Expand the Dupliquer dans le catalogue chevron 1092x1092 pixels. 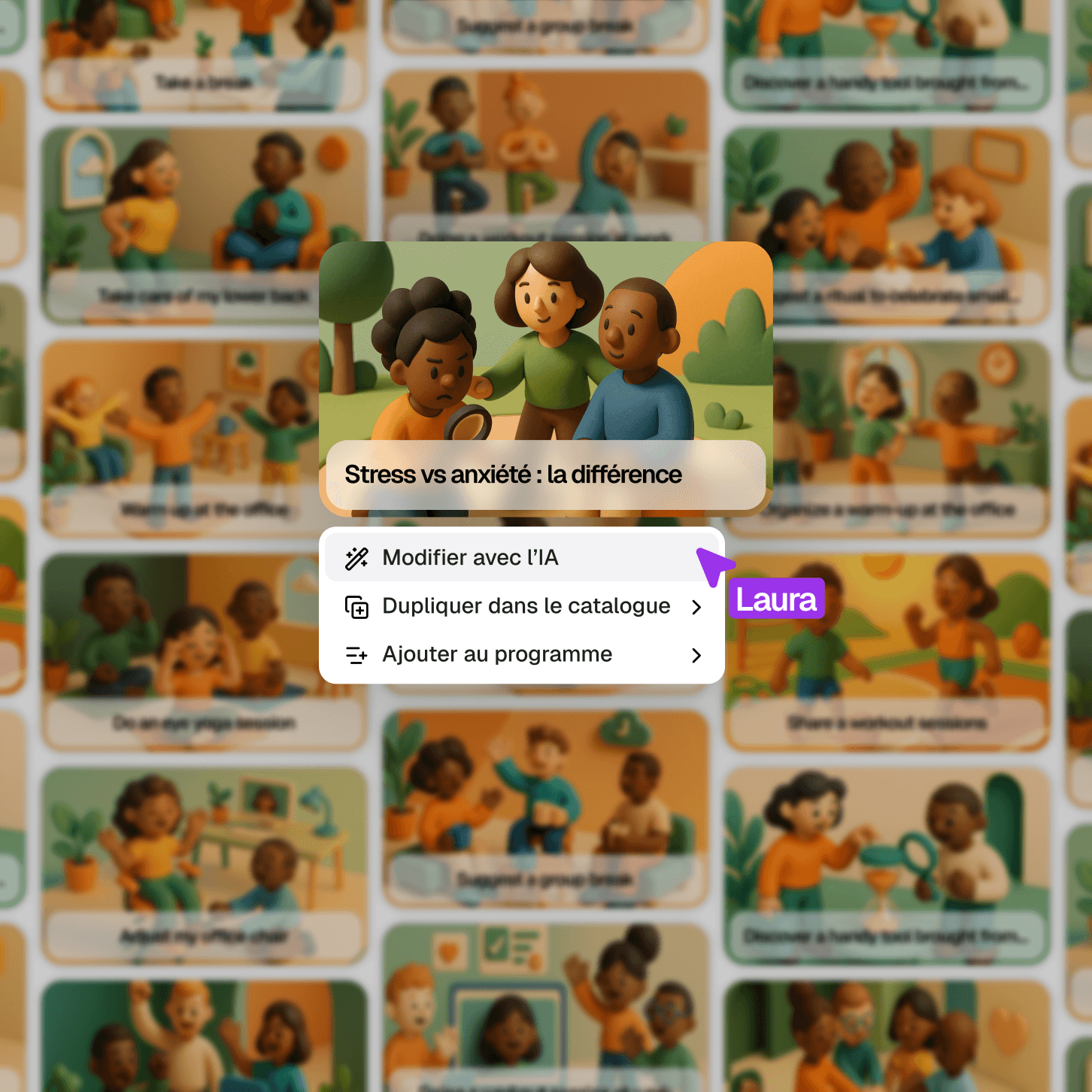696,607
